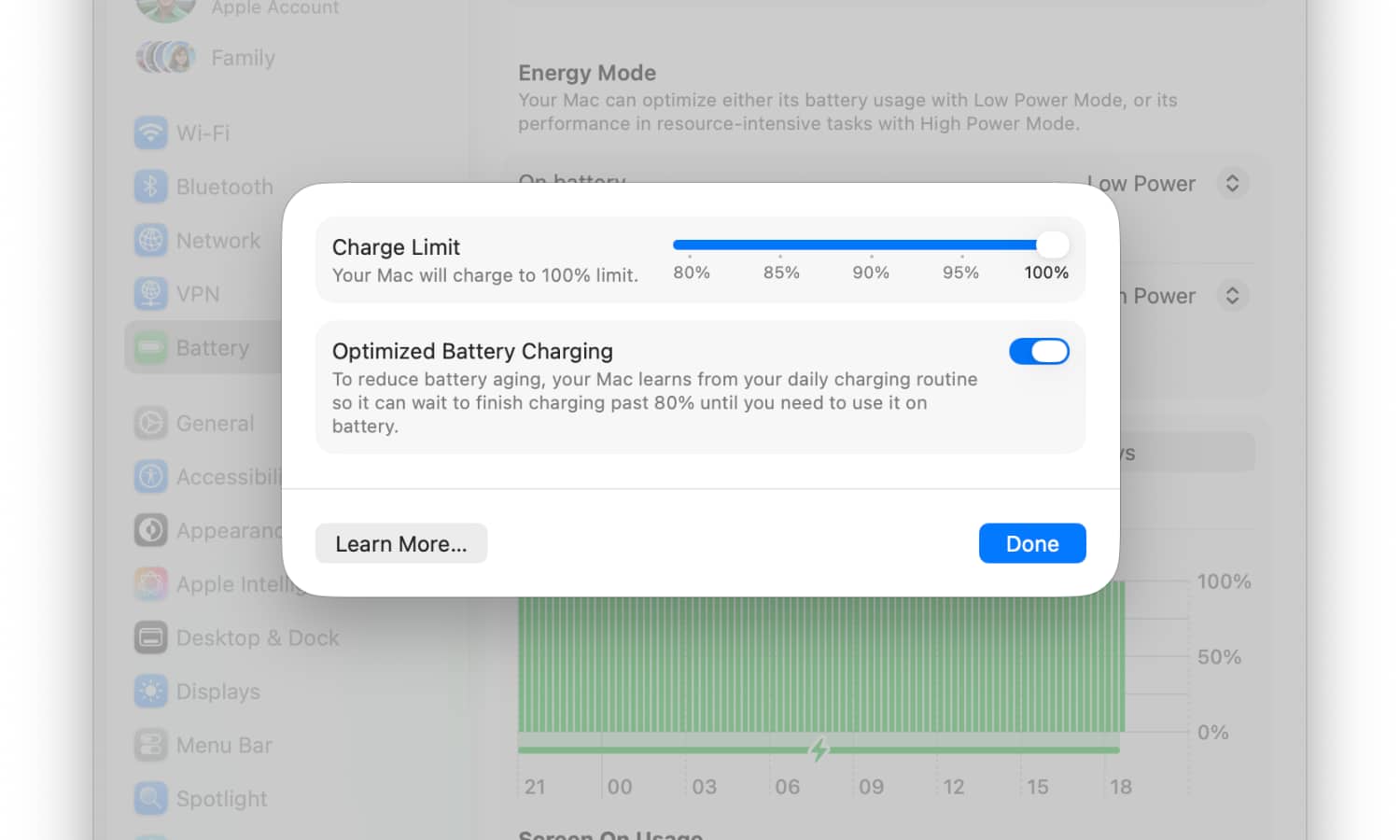Select the Accessibility settings icon
The height and width of the screenshot is (840, 1400).
[151, 476]
